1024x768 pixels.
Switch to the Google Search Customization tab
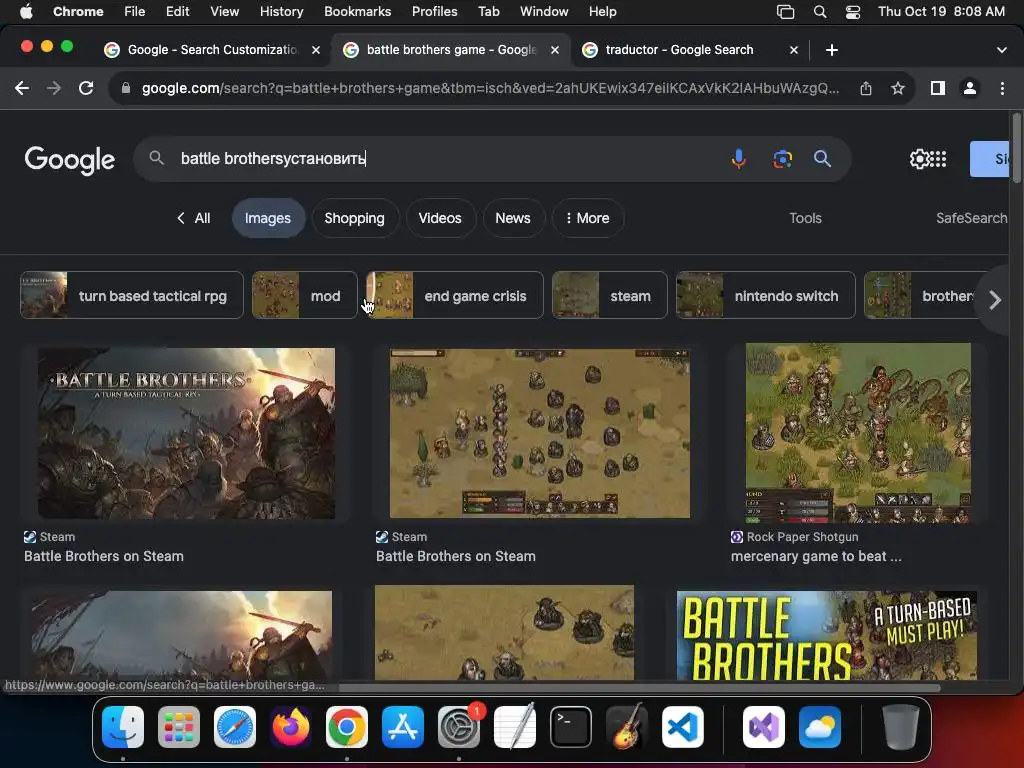click(212, 50)
